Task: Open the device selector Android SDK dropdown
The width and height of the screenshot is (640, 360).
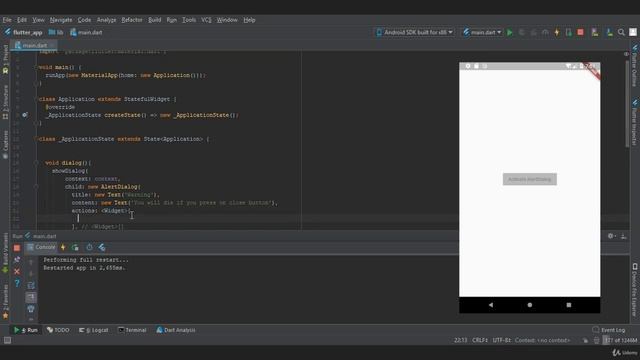Action: tap(414, 32)
